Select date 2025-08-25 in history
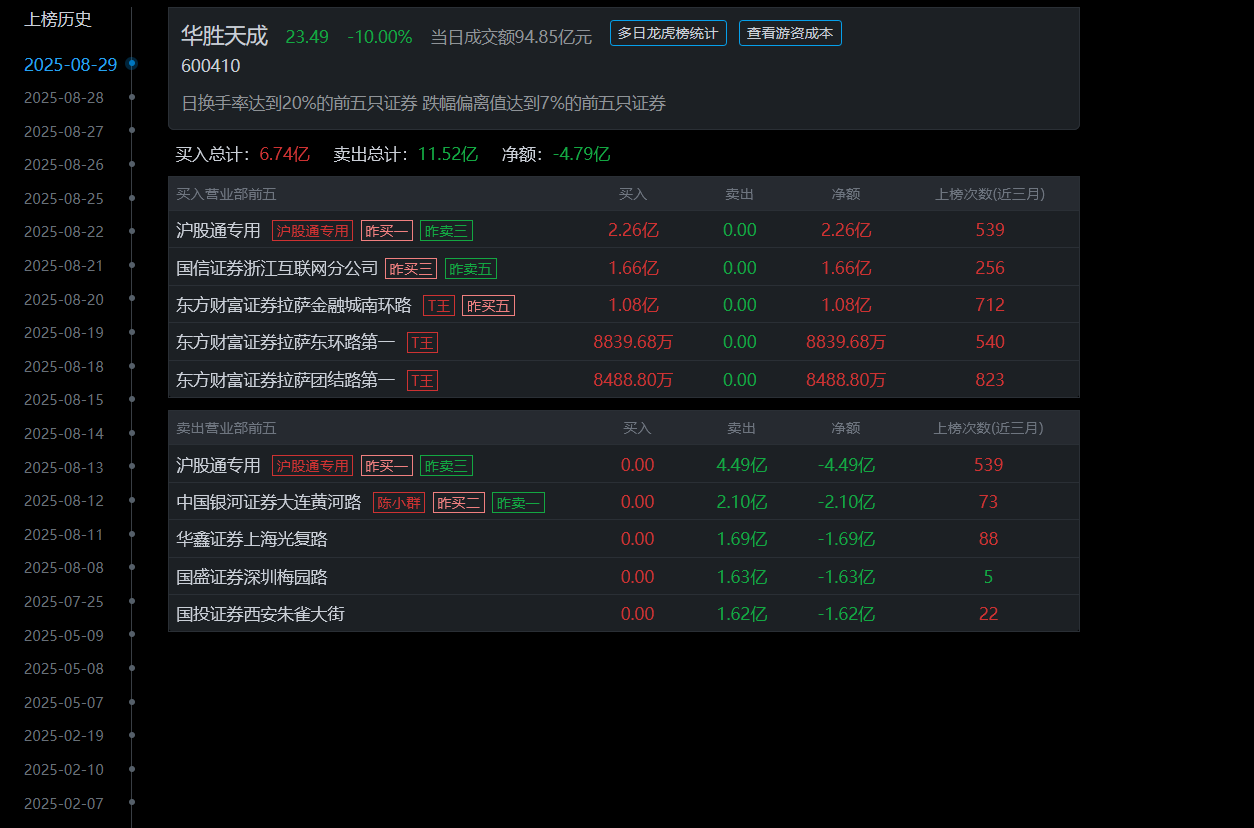Image resolution: width=1254 pixels, height=828 pixels. (64, 199)
